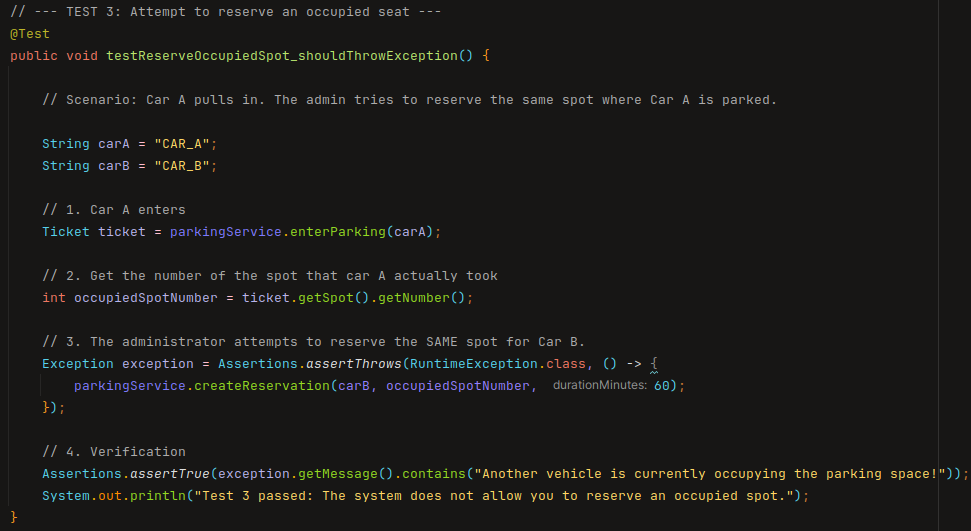971x531 pixels.
Task: Click the "CAR_B" string literal
Action: coord(182,166)
